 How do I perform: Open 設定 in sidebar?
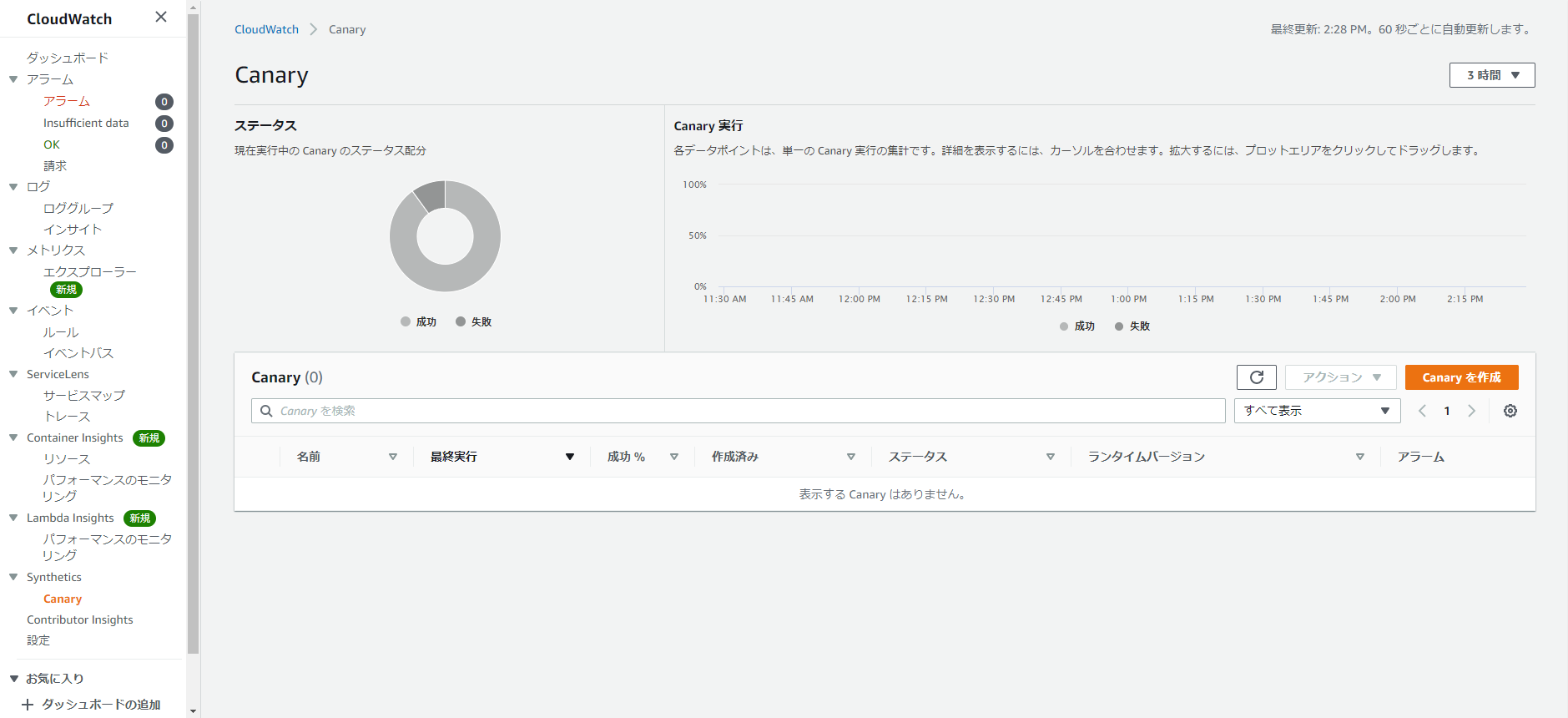(x=38, y=640)
